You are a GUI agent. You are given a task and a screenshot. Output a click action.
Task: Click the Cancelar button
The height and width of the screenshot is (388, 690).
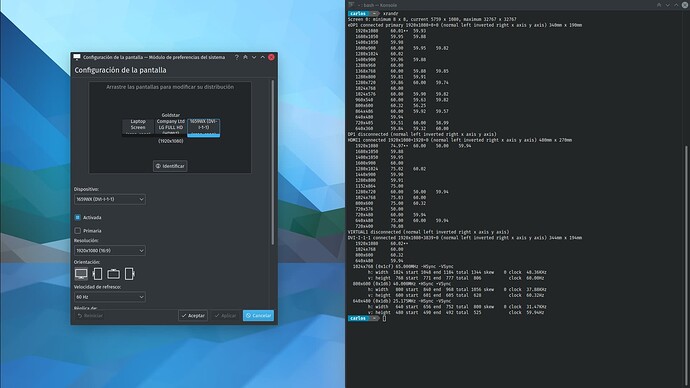258,315
